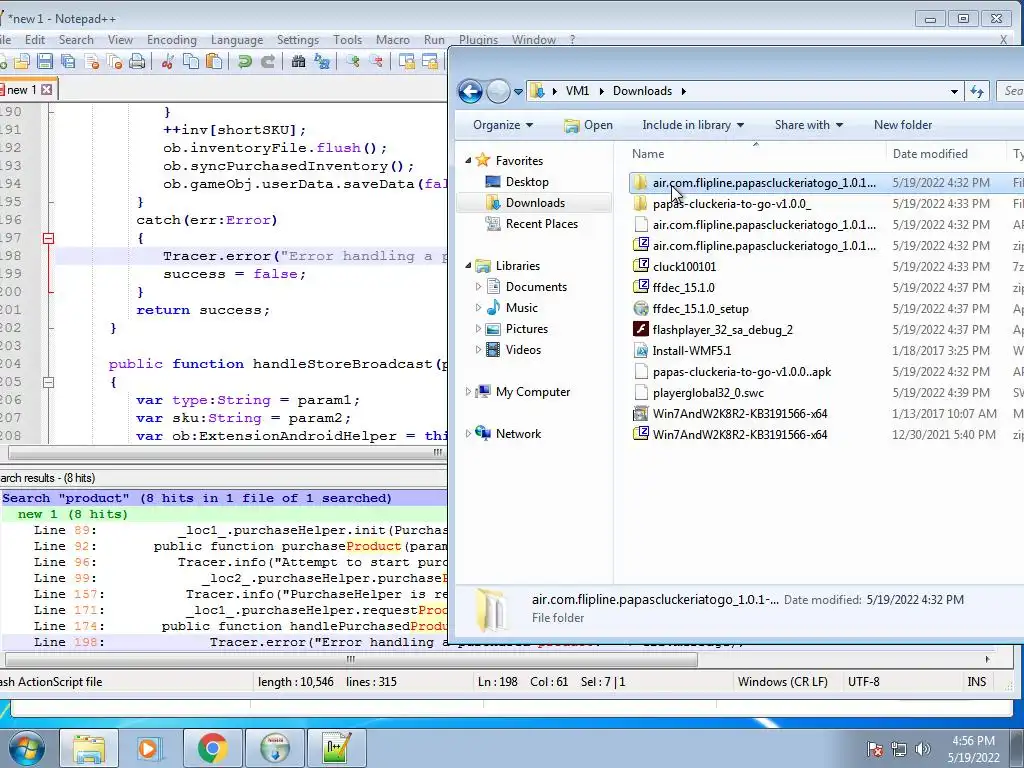Expand My Computer in navigation pane
1024x768 pixels.
coord(468,392)
